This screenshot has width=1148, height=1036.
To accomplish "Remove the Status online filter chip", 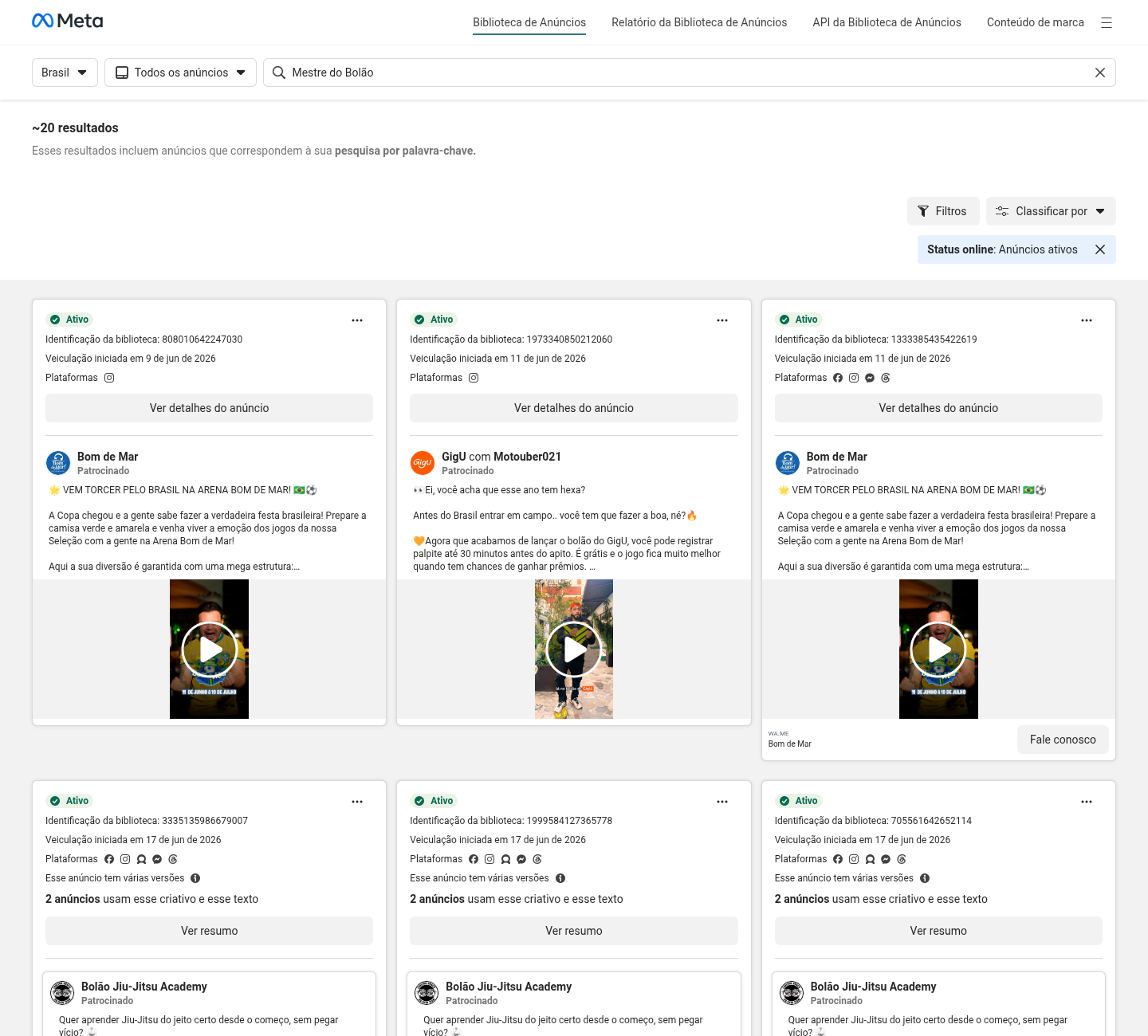I will pyautogui.click(x=1100, y=249).
